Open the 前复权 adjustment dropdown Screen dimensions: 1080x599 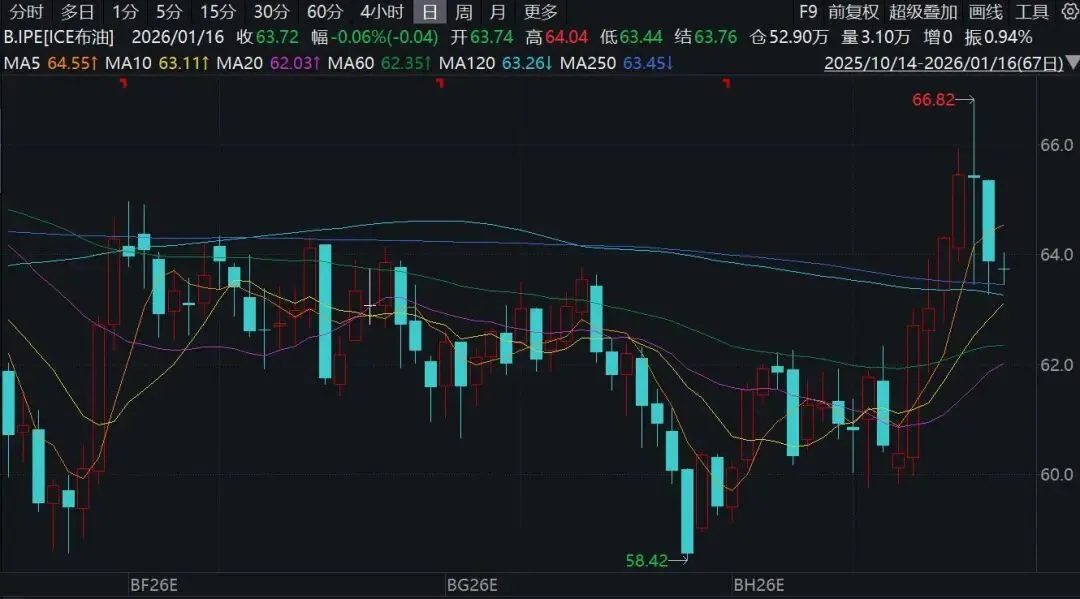[x=853, y=12]
